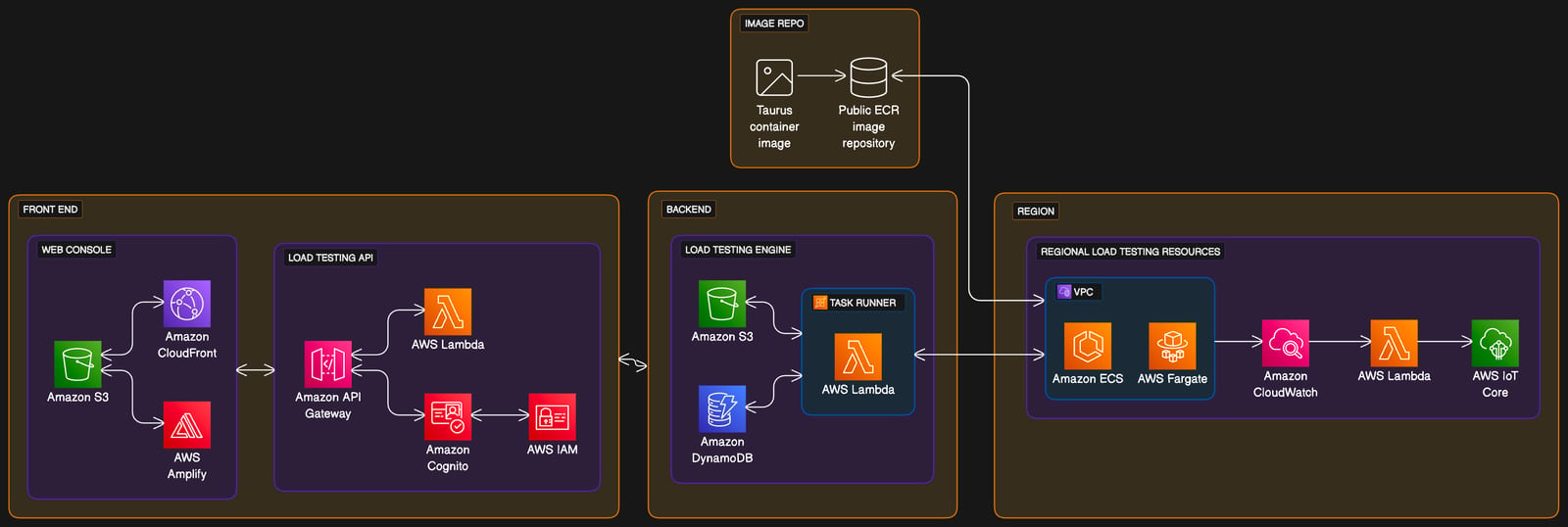The height and width of the screenshot is (527, 1568).
Task: Click the Amazon ECS icon
Action: point(1088,346)
